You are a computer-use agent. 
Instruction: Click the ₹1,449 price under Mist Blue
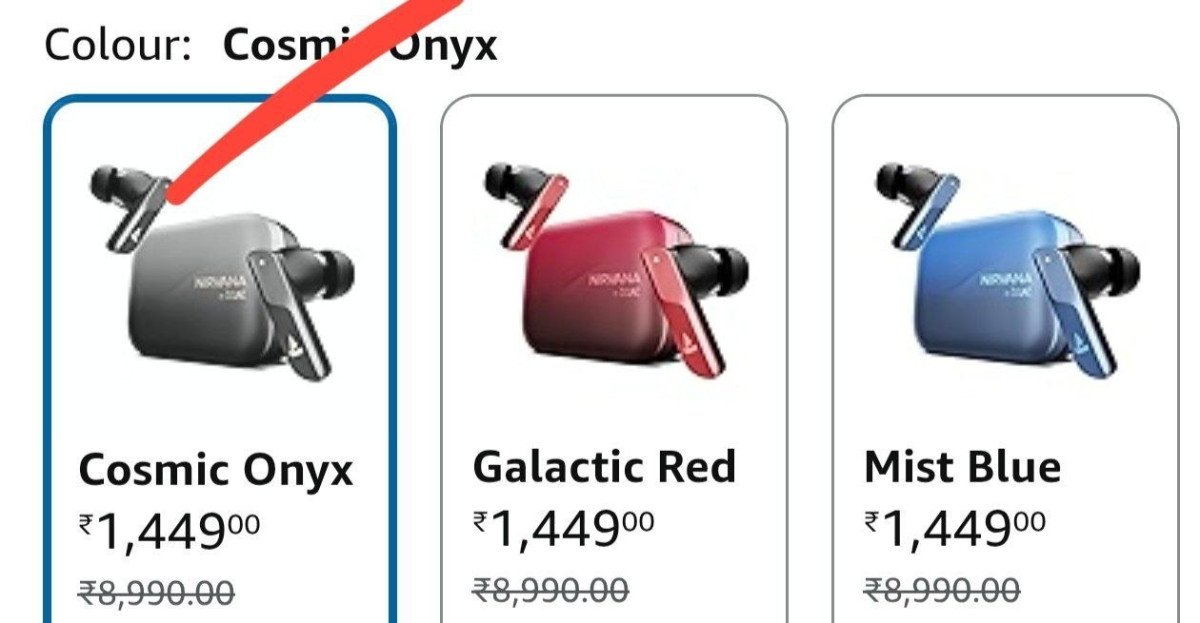pos(955,528)
